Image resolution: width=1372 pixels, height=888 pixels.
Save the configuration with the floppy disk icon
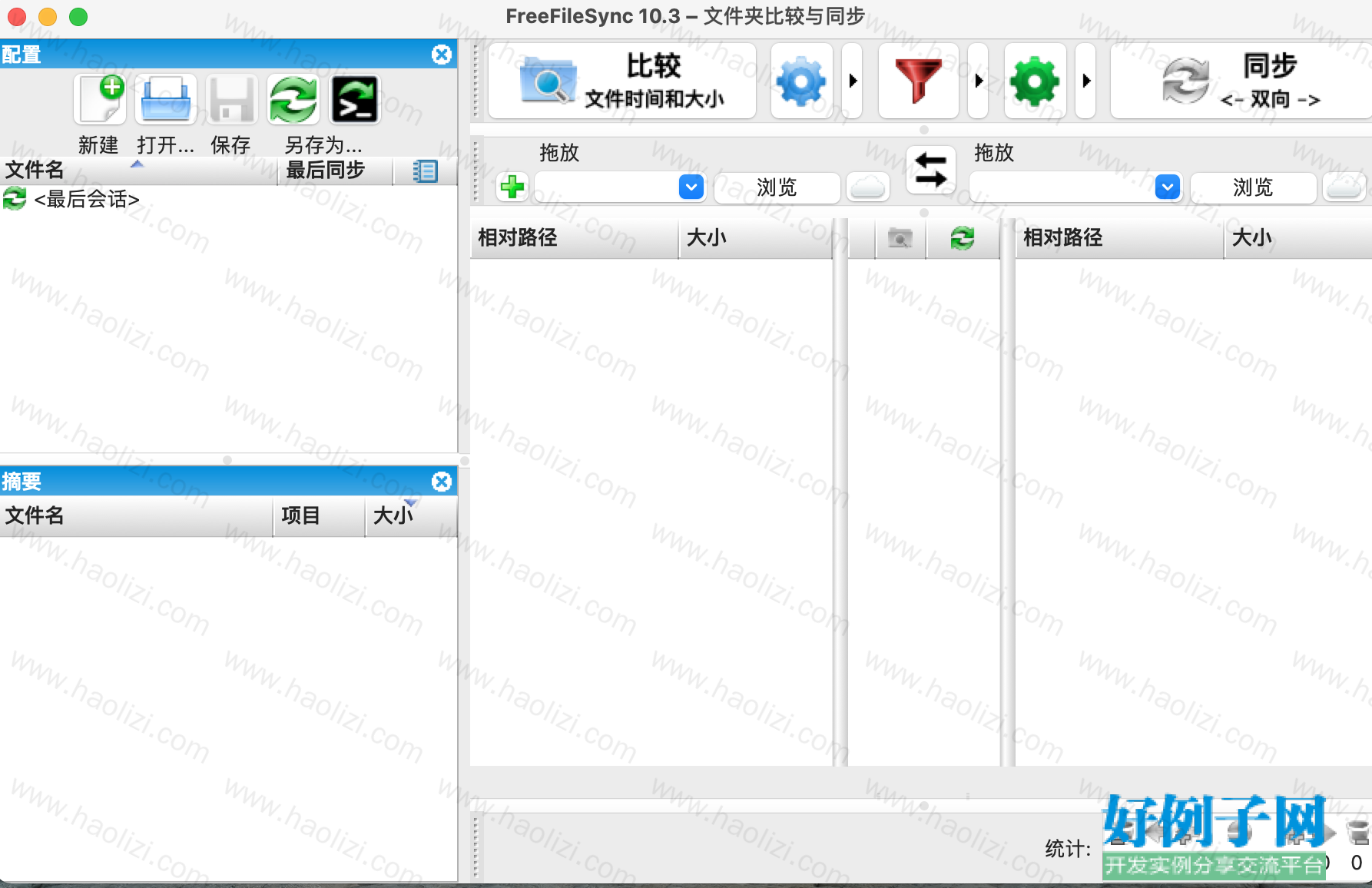click(231, 100)
